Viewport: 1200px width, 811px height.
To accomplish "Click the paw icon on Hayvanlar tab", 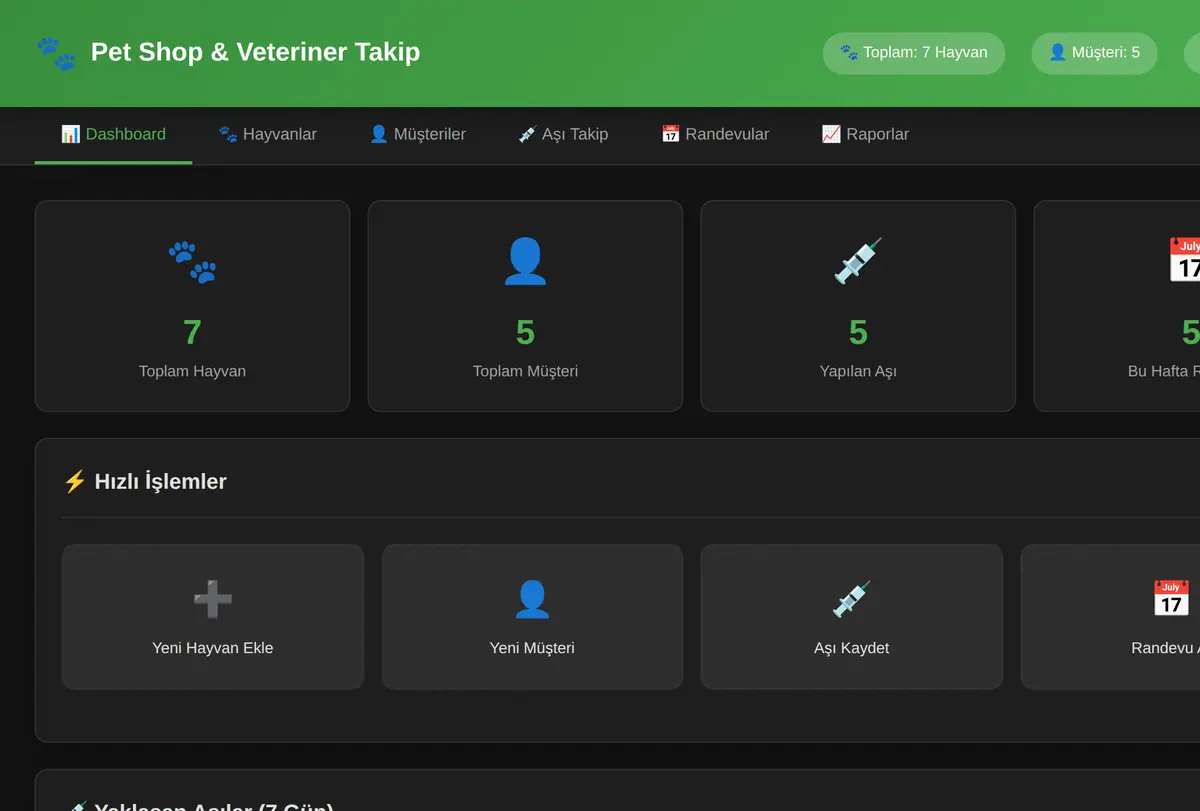I will pos(228,134).
